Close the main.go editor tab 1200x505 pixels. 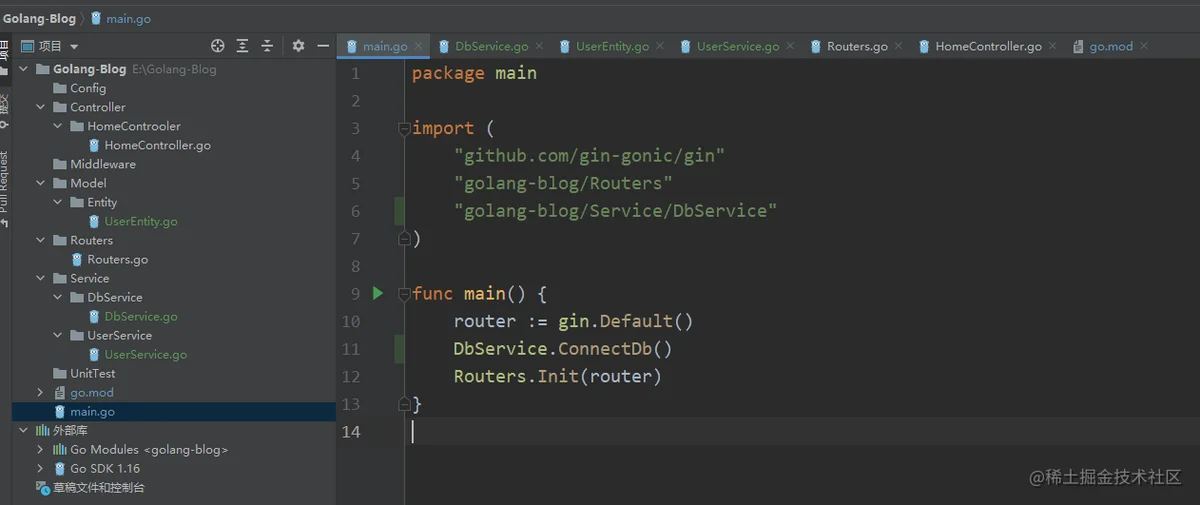tap(418, 46)
